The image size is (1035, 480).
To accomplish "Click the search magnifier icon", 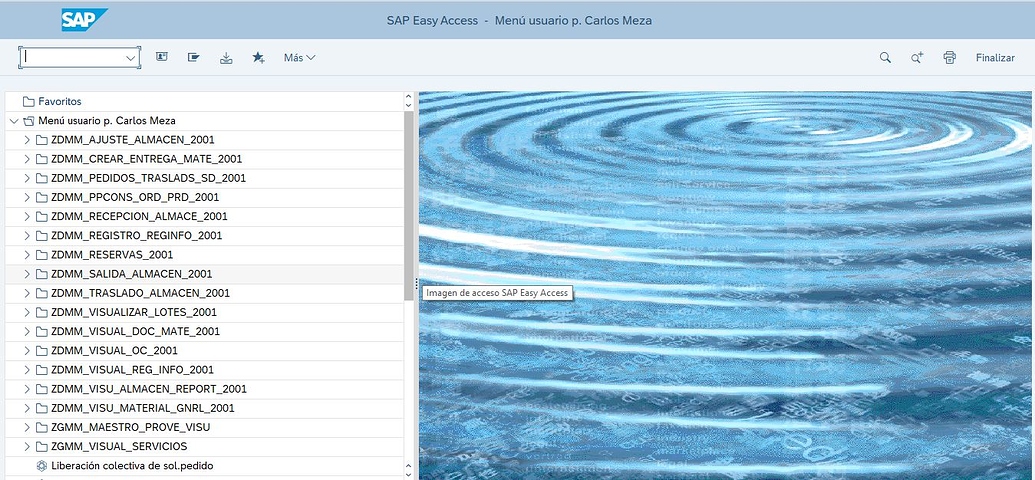I will coord(885,57).
